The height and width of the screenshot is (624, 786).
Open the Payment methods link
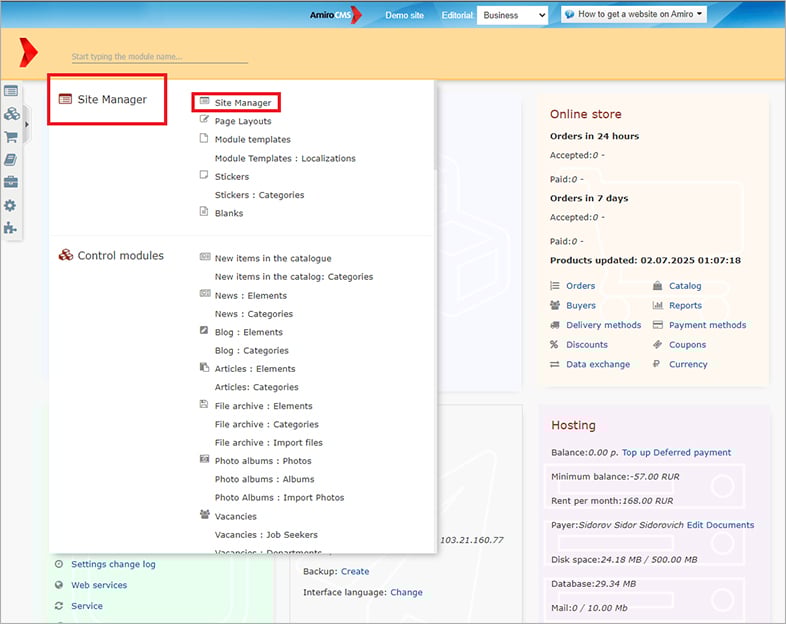coord(707,325)
